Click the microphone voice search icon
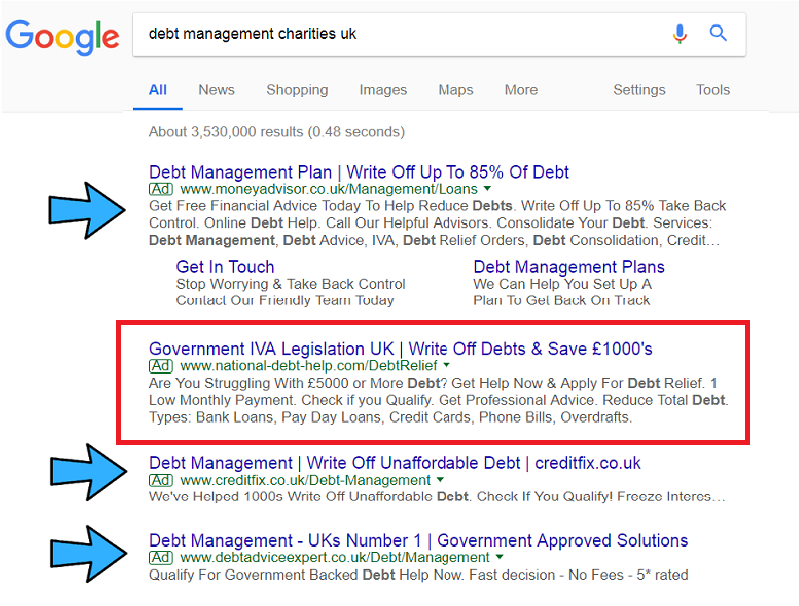The image size is (799, 606). coord(679,34)
